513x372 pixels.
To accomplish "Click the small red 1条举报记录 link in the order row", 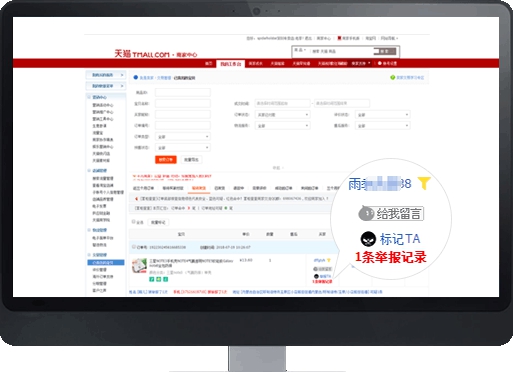I will (322, 282).
